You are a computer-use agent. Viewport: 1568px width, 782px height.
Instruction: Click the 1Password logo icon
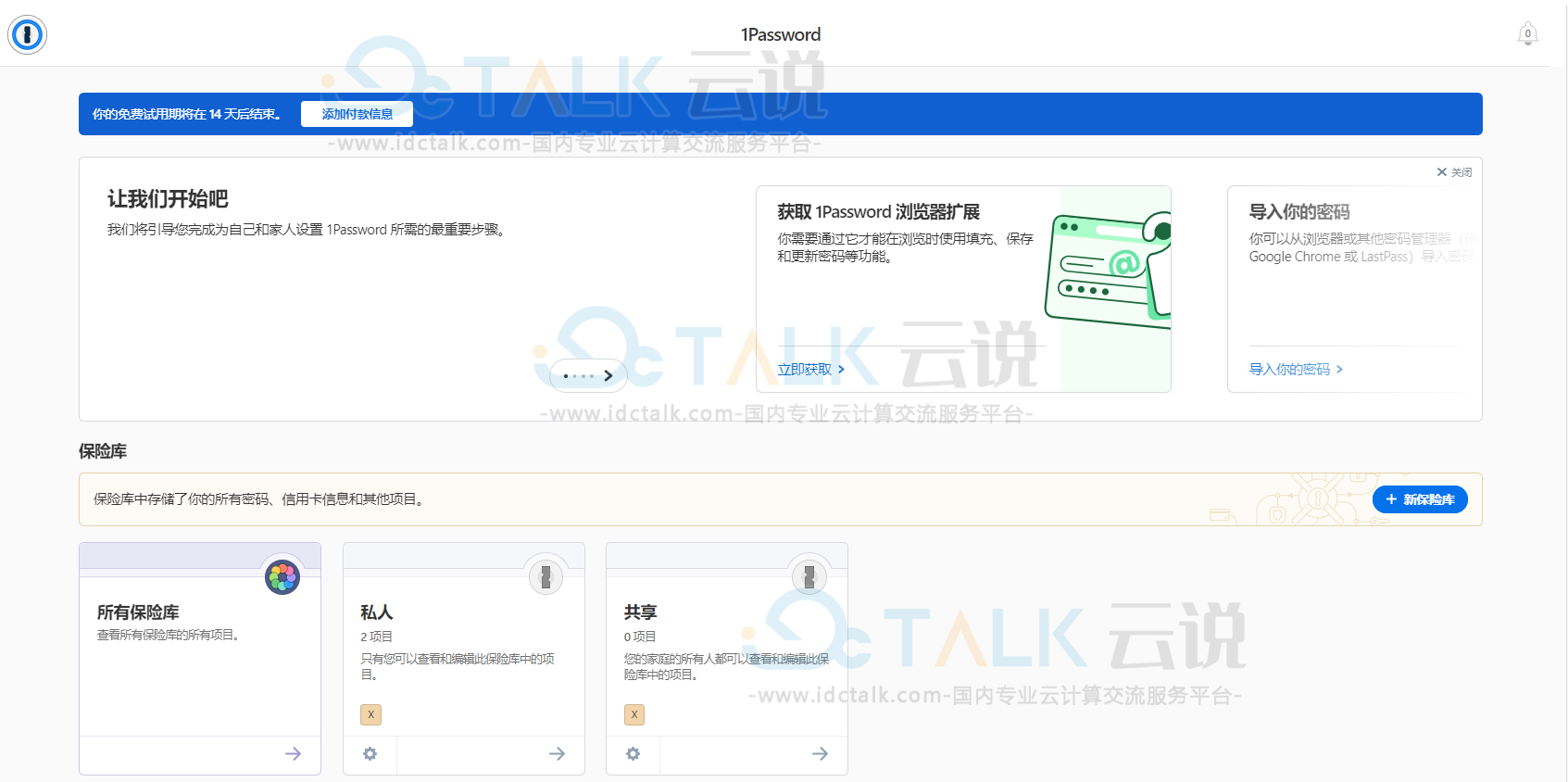pos(27,34)
